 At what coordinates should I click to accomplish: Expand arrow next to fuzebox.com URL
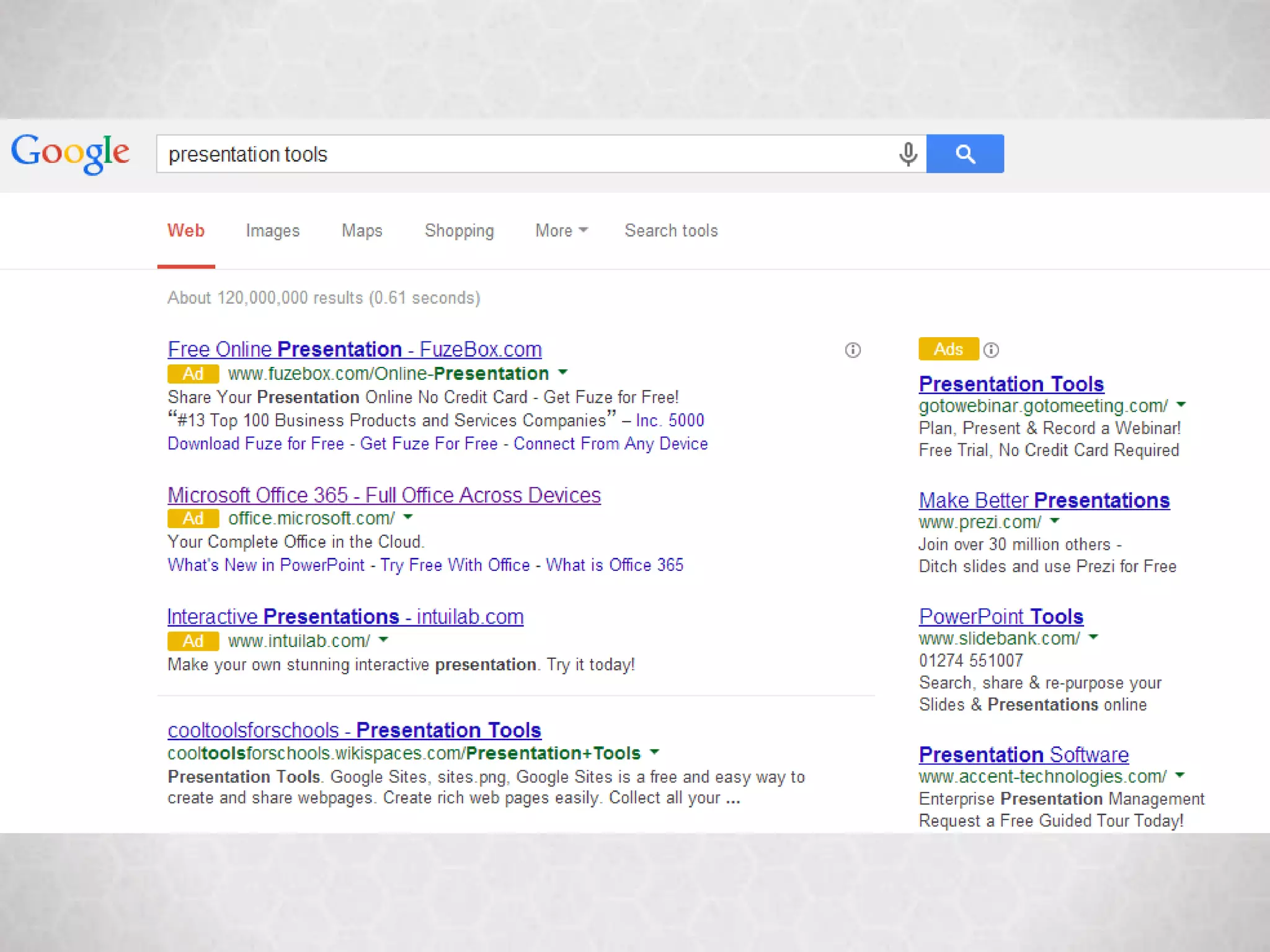[x=563, y=373]
